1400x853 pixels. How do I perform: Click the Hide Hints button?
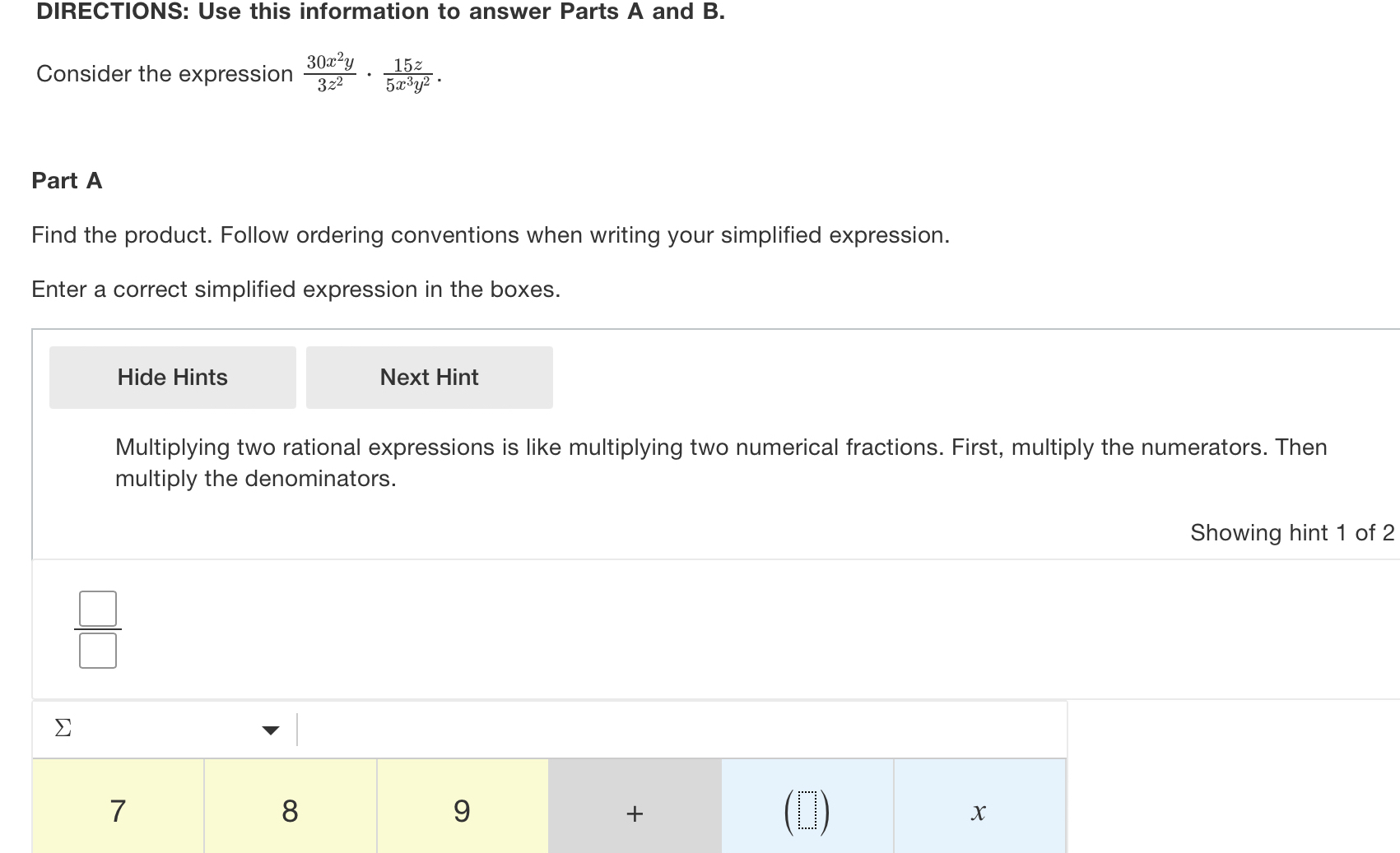coord(173,378)
